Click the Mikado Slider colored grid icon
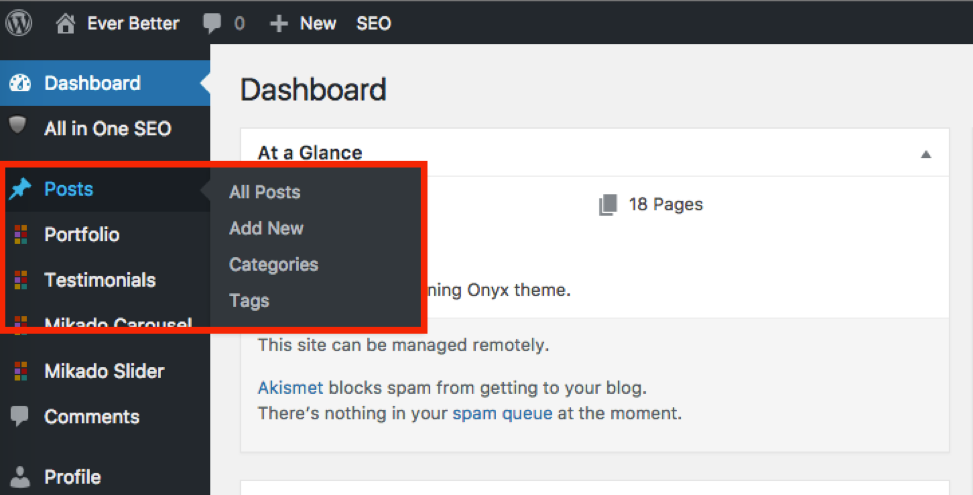973x495 pixels. (x=20, y=371)
